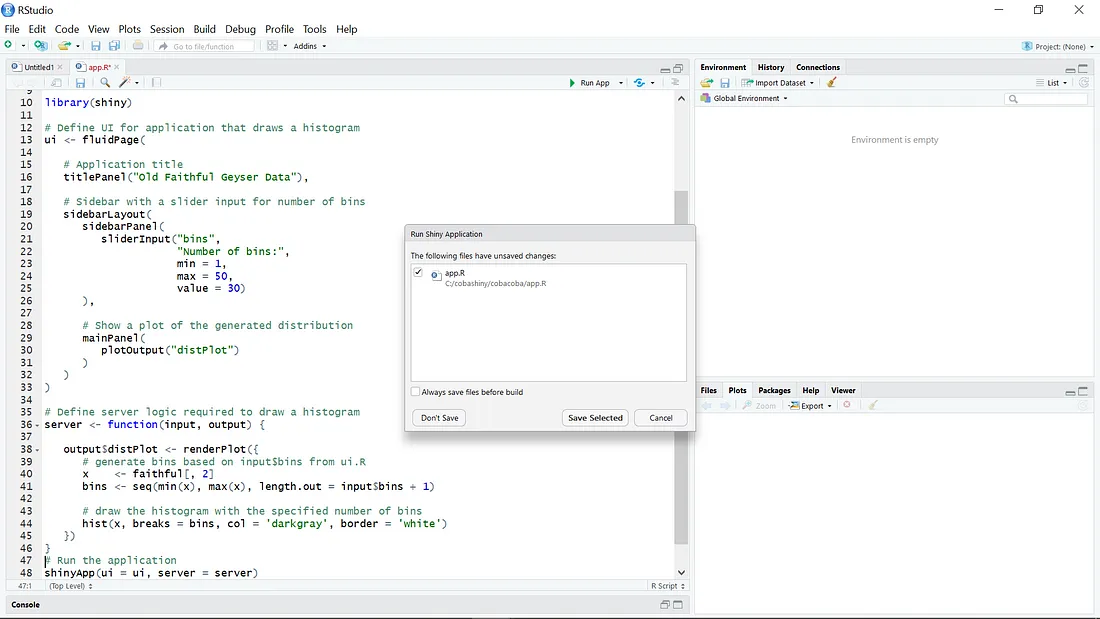Click the create project icon

click(40, 46)
